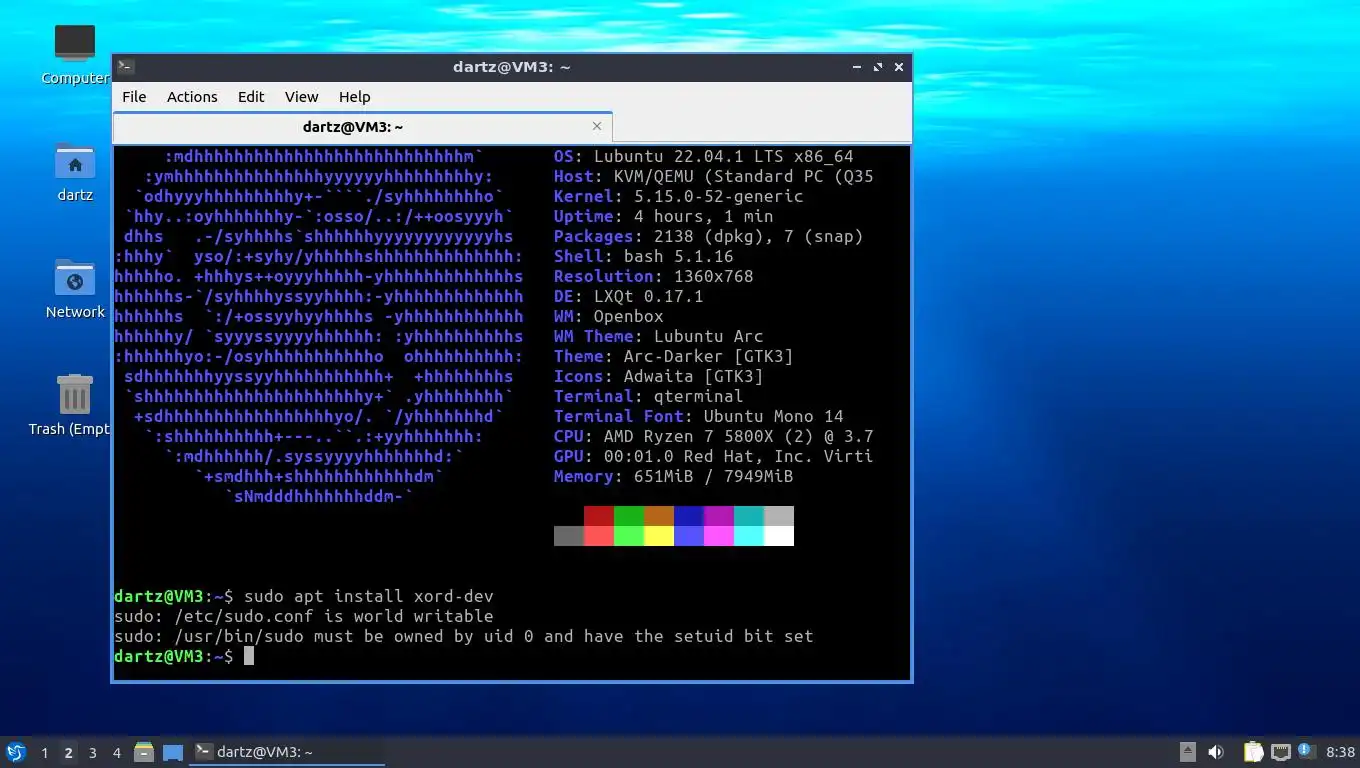The image size is (1360, 768).
Task: Click the 'Shell: bash 5.1.16' line
Action: coord(644,256)
